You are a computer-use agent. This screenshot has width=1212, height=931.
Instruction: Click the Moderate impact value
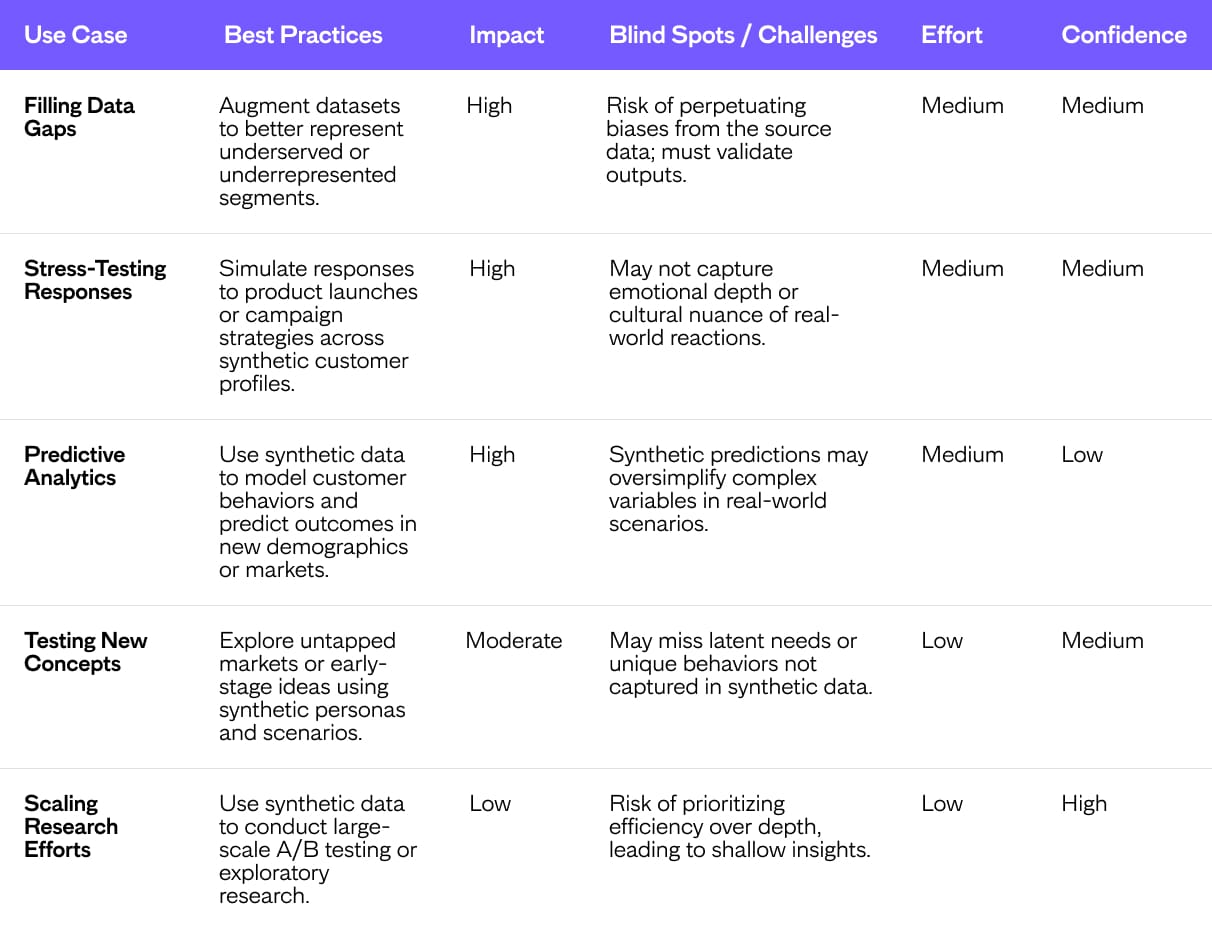[x=514, y=641]
